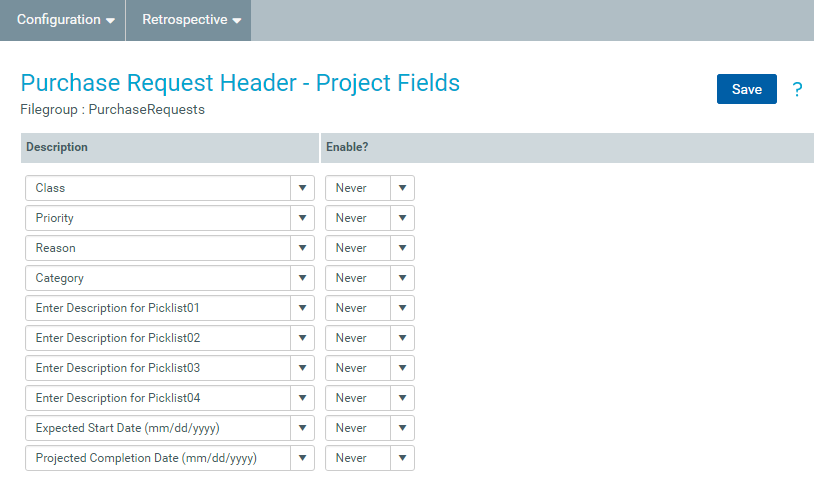The image size is (814, 479).
Task: Open the Retrospective menu
Action: pos(191,20)
